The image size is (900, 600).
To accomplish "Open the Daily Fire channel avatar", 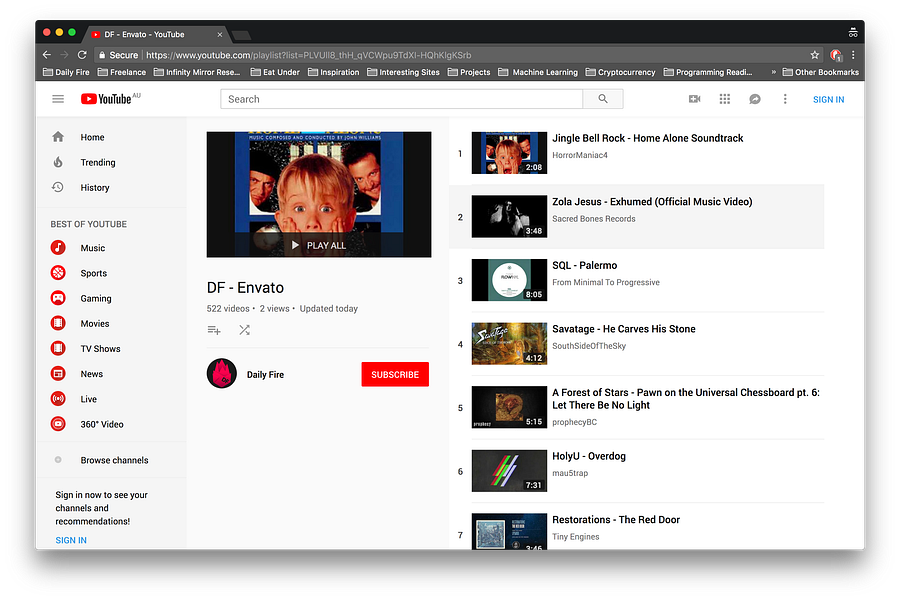I will (x=222, y=374).
